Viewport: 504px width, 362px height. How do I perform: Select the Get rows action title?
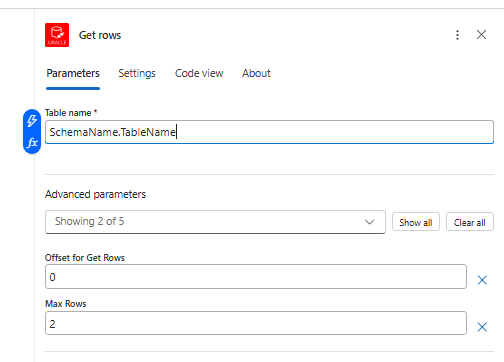click(100, 35)
